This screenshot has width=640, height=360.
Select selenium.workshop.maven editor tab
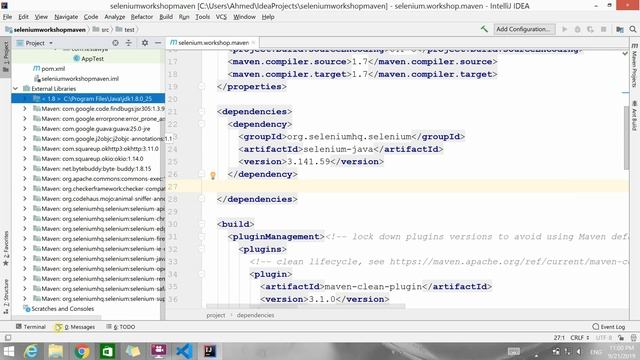coord(212,42)
